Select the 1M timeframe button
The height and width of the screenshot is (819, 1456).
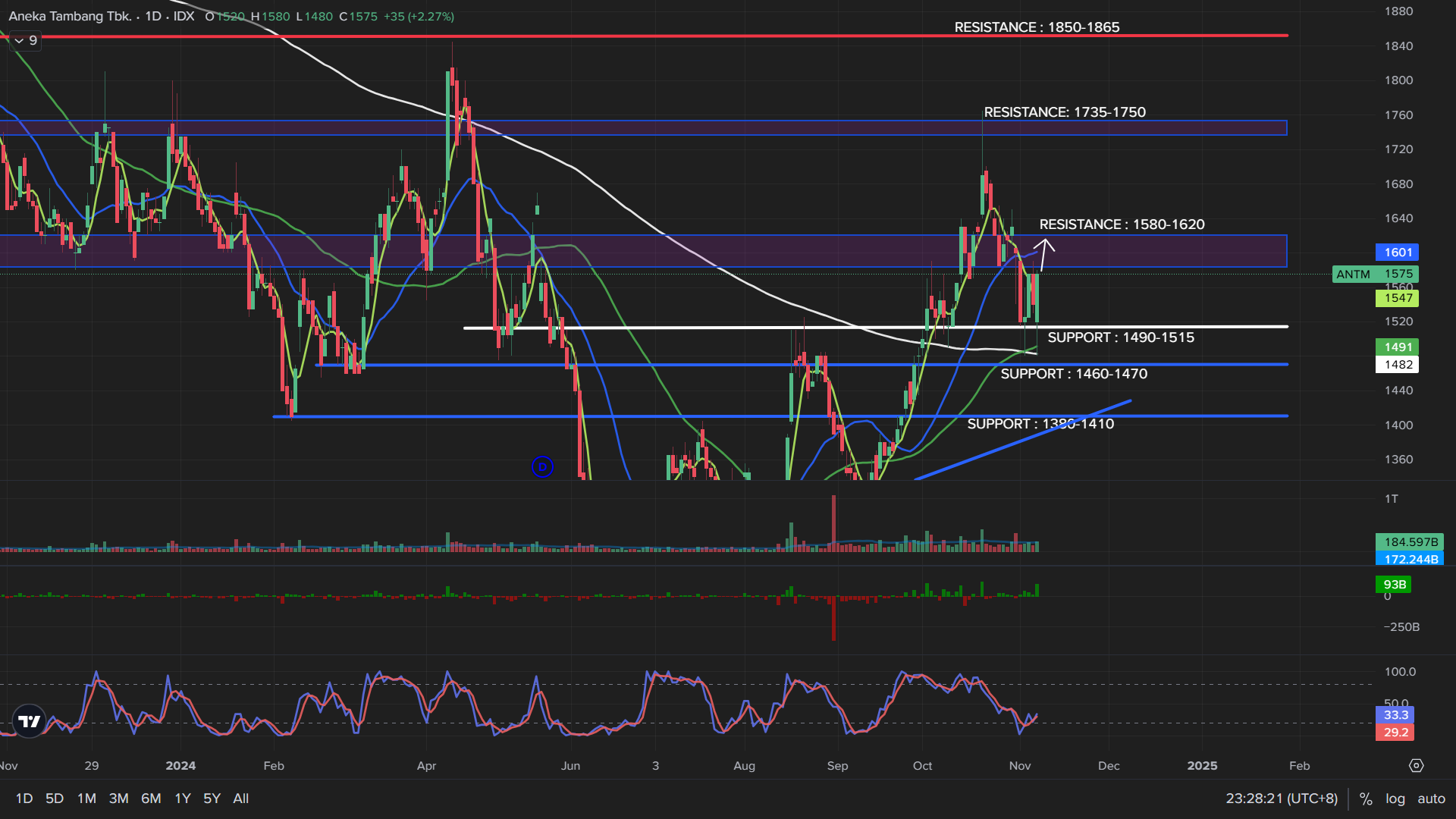click(86, 799)
